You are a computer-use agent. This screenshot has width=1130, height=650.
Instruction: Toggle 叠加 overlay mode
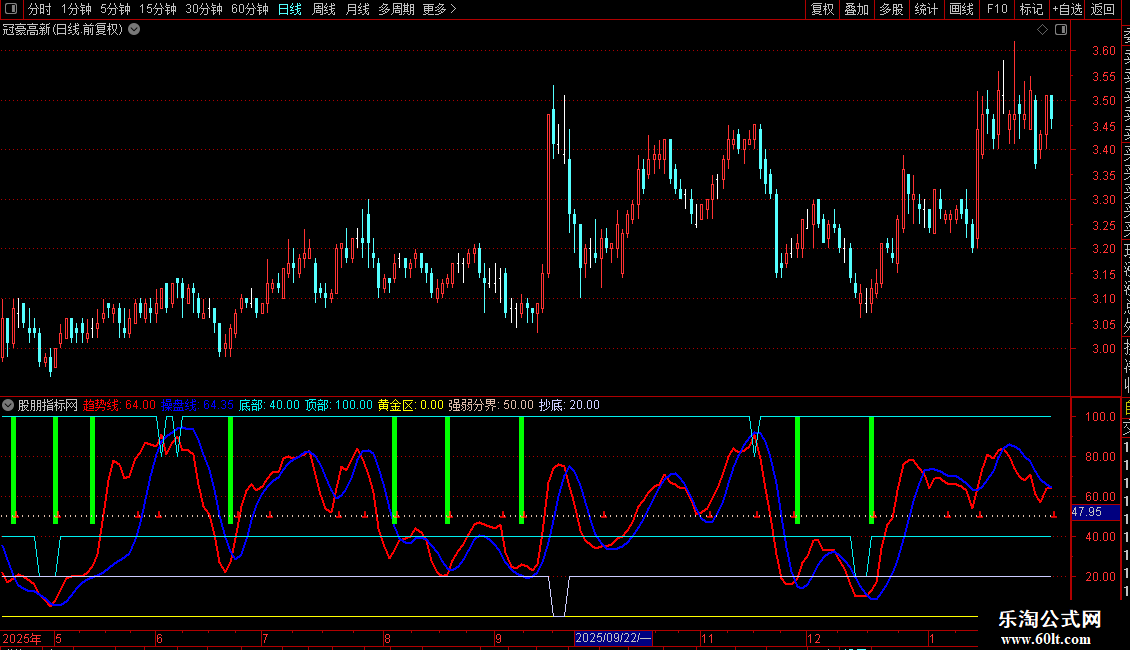856,9
